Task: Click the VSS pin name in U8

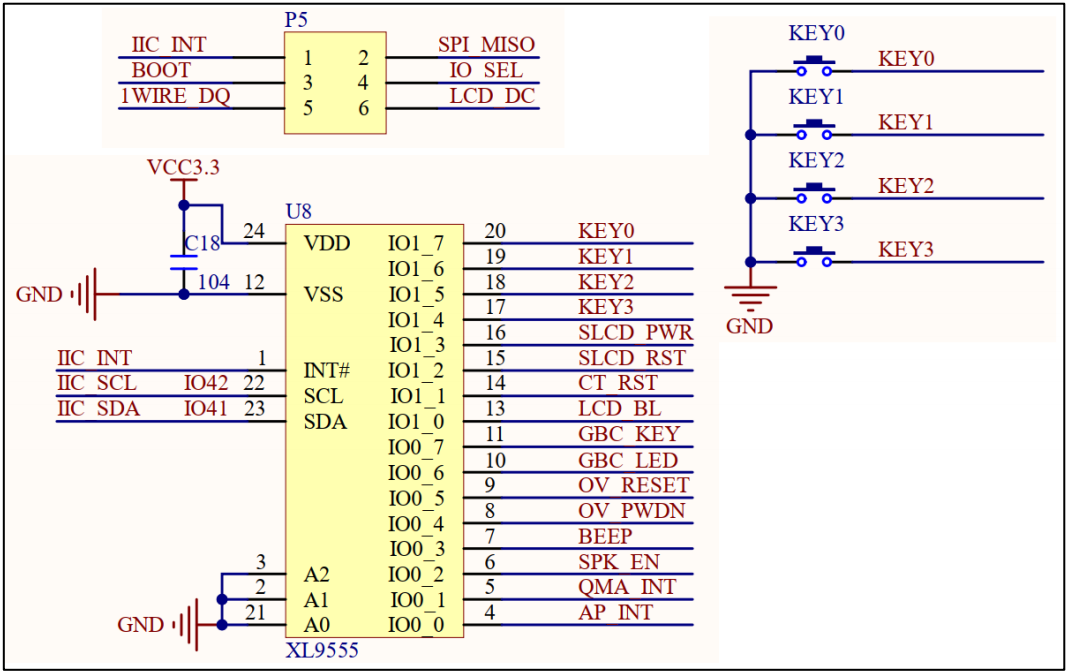Action: 323,294
